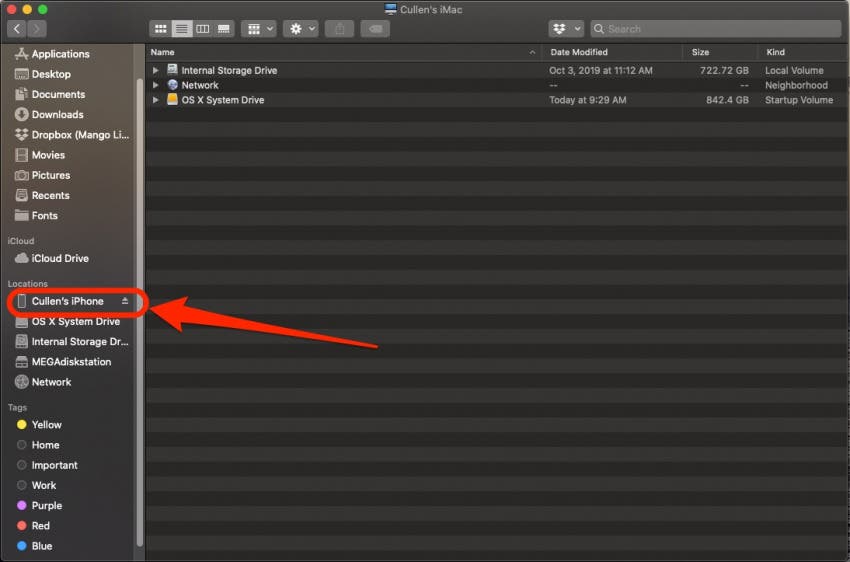Filter by the Work tag
This screenshot has height=562, width=850.
pyautogui.click(x=43, y=486)
